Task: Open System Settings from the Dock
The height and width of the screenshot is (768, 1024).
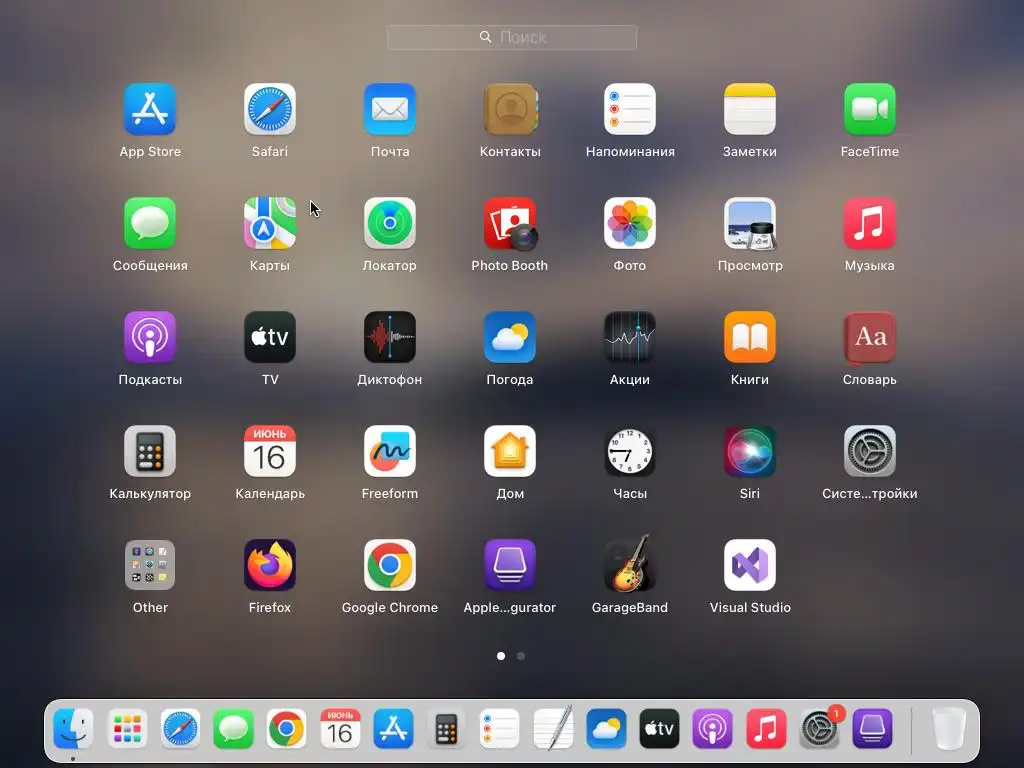Action: pos(819,728)
